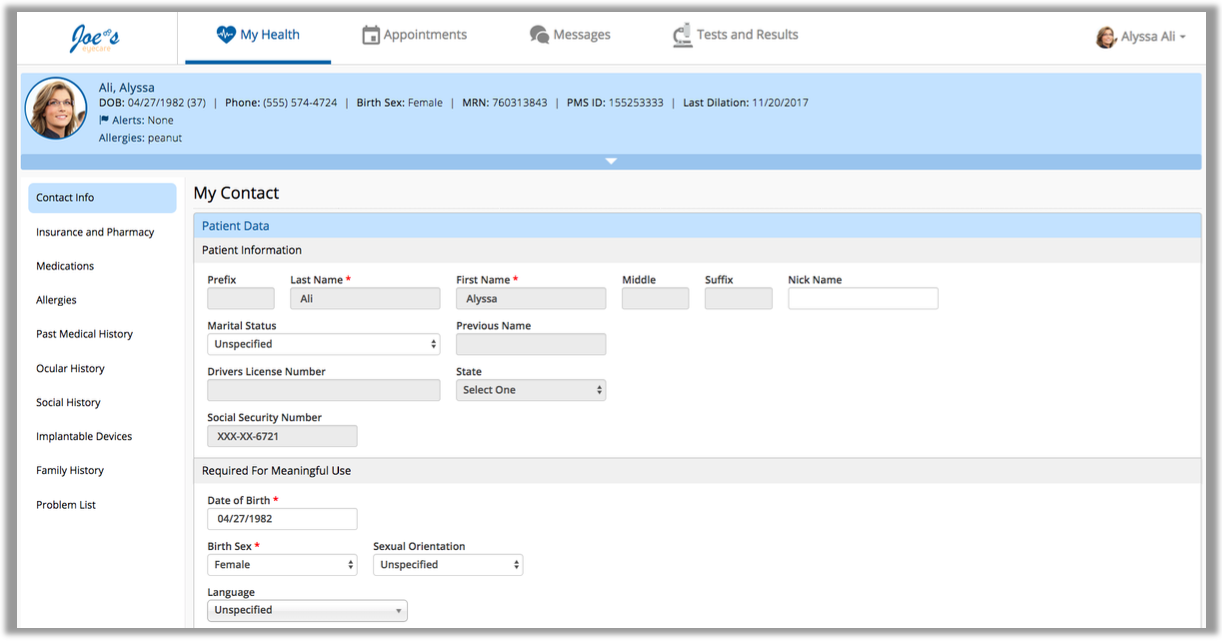Viewport: 1222px width, 641px height.
Task: Open the Sexual Orientation dropdown
Action: 448,565
